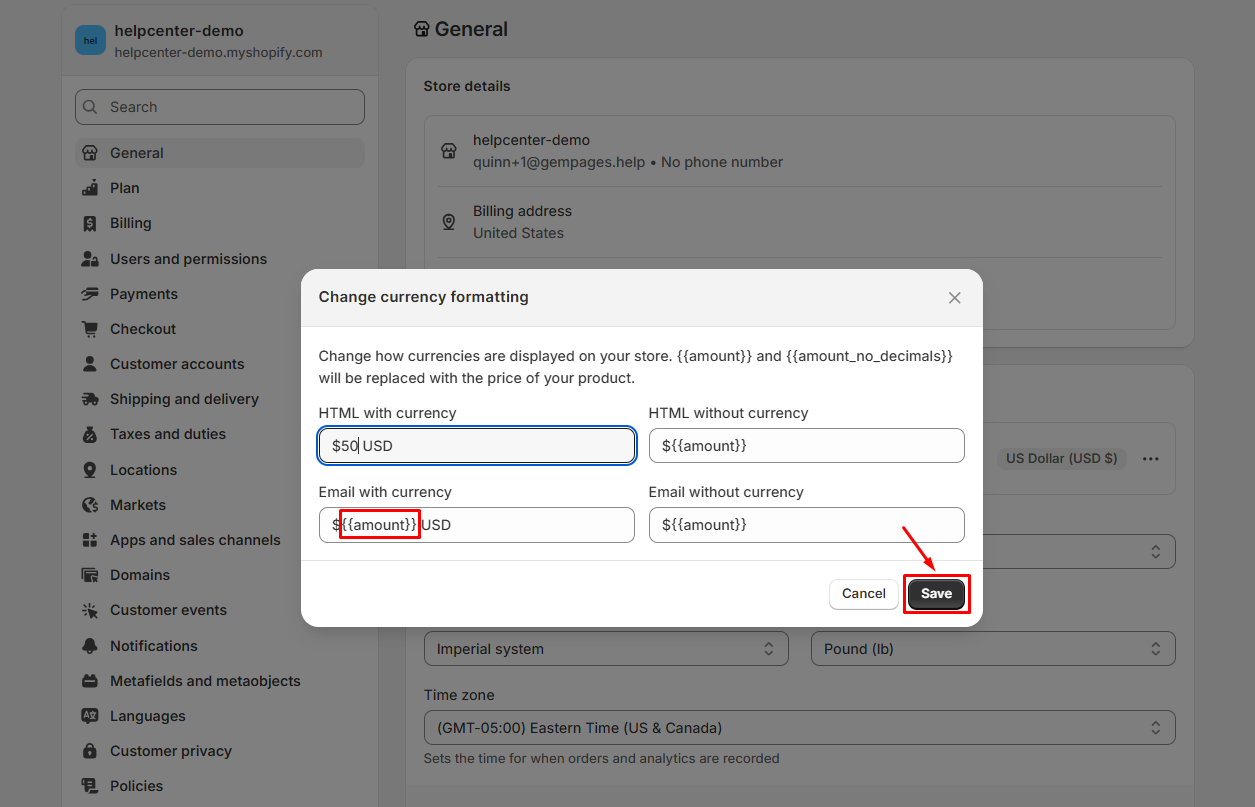This screenshot has height=807, width=1255.
Task: Click the sidebar Search box
Action: pos(220,107)
